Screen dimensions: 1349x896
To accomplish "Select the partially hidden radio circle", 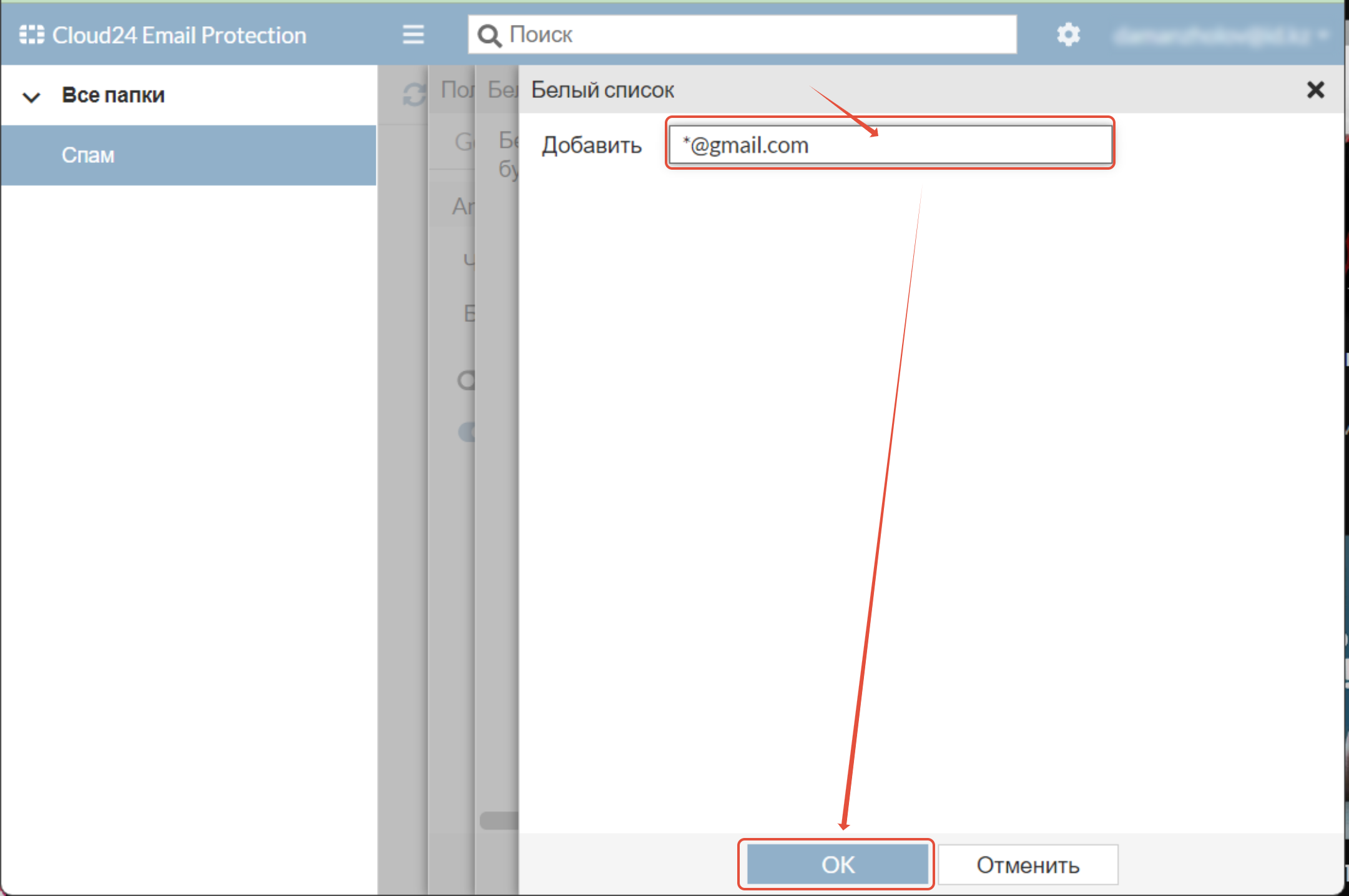I will pyautogui.click(x=466, y=379).
